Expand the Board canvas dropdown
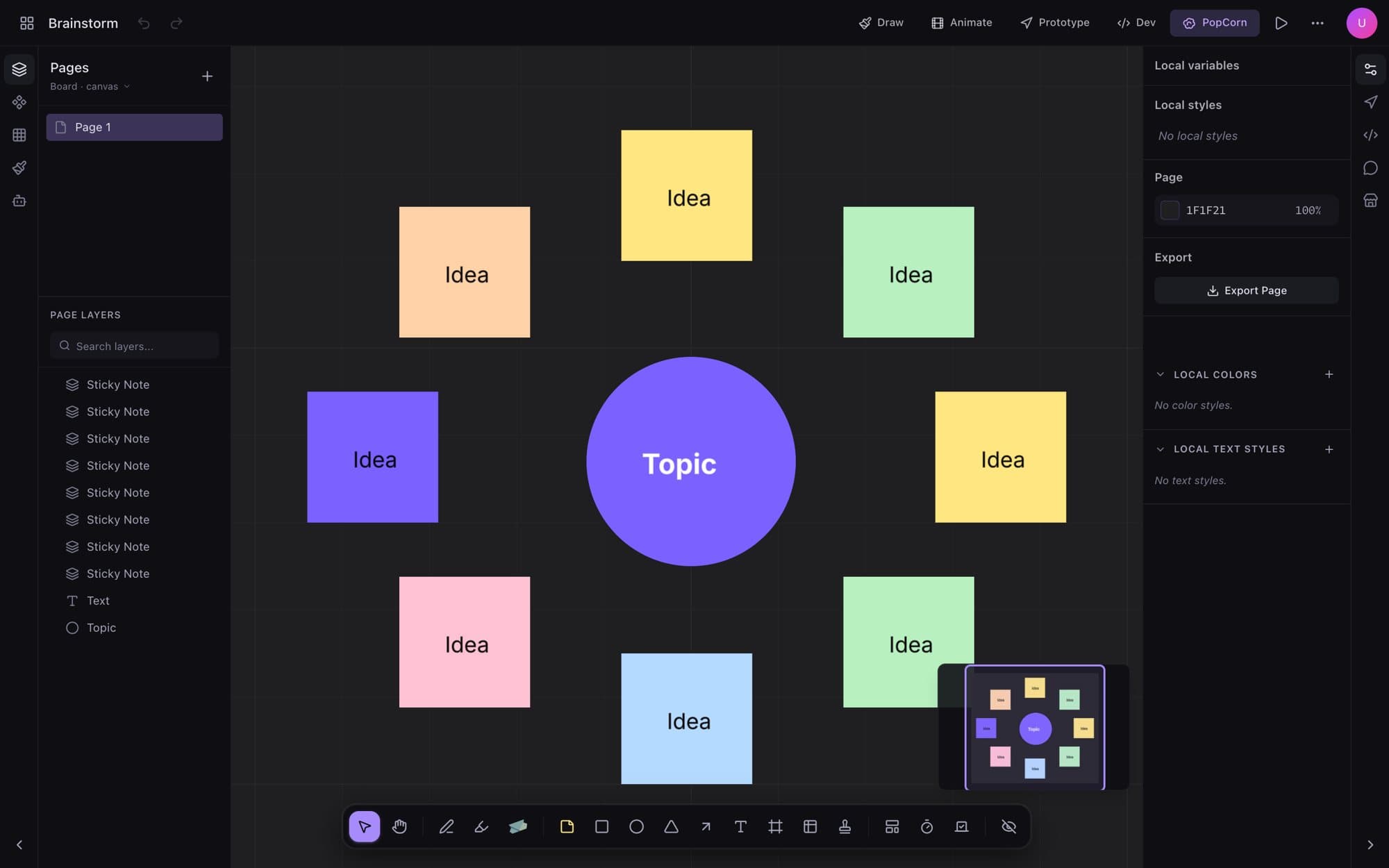The width and height of the screenshot is (1389, 868). point(90,87)
